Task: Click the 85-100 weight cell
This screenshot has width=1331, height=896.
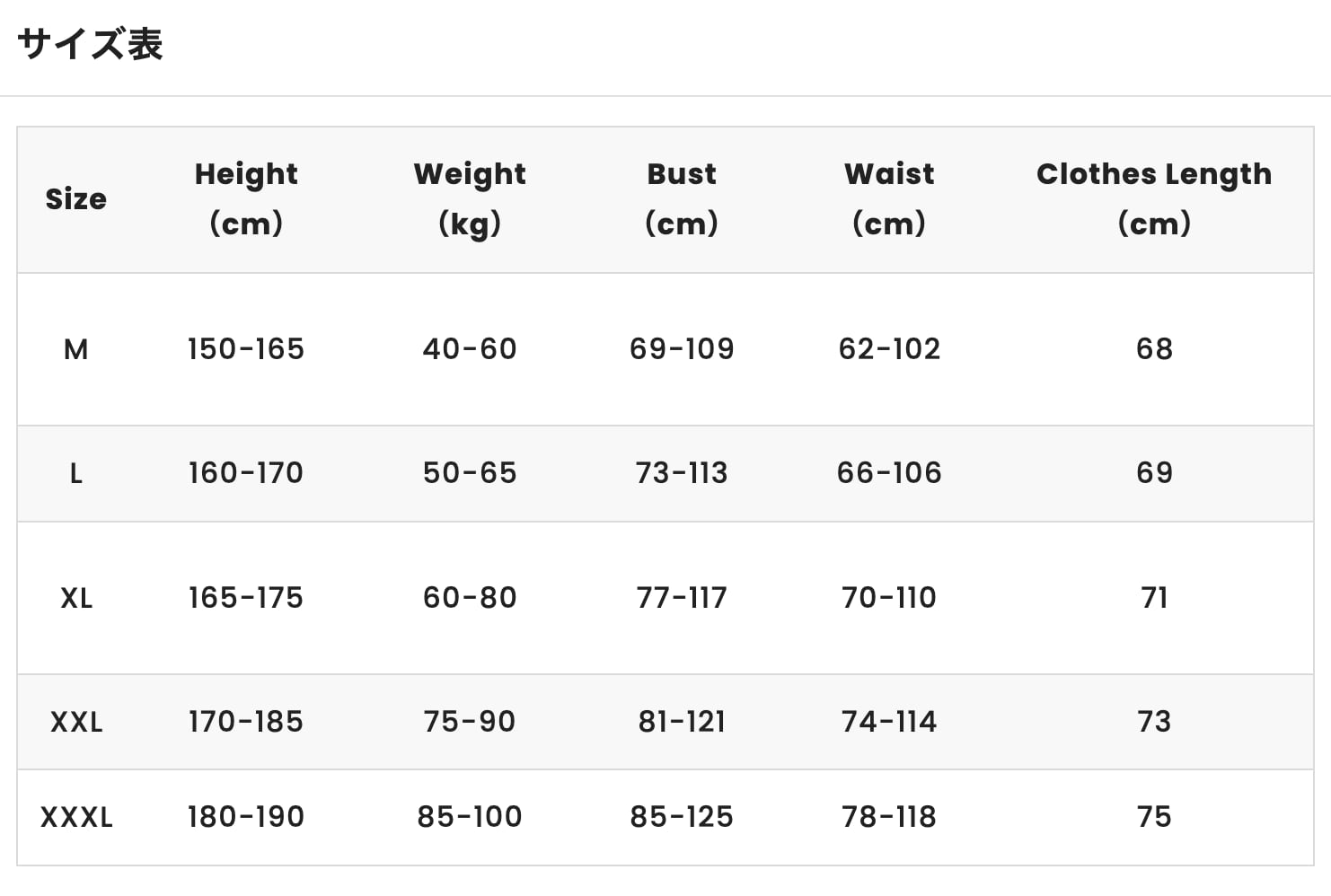Action: click(470, 817)
